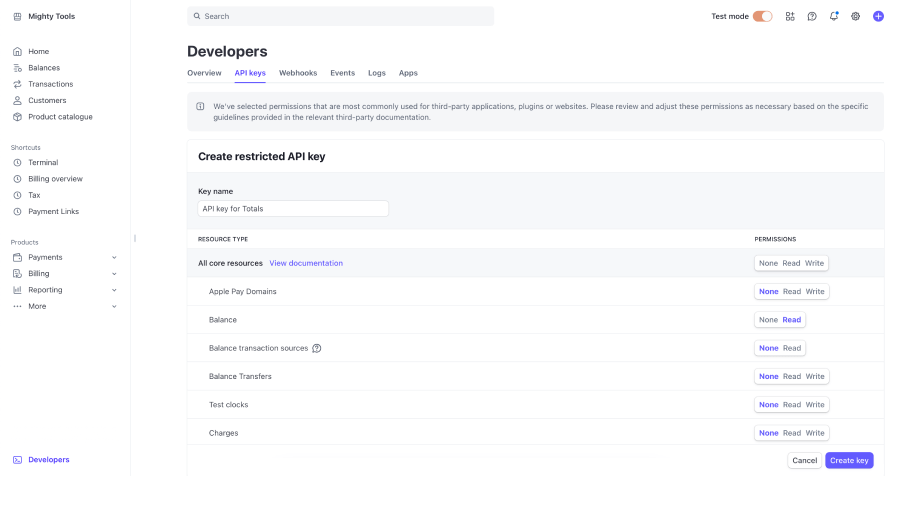Set Test clocks permission to Read
900x506 pixels.
pyautogui.click(x=792, y=405)
